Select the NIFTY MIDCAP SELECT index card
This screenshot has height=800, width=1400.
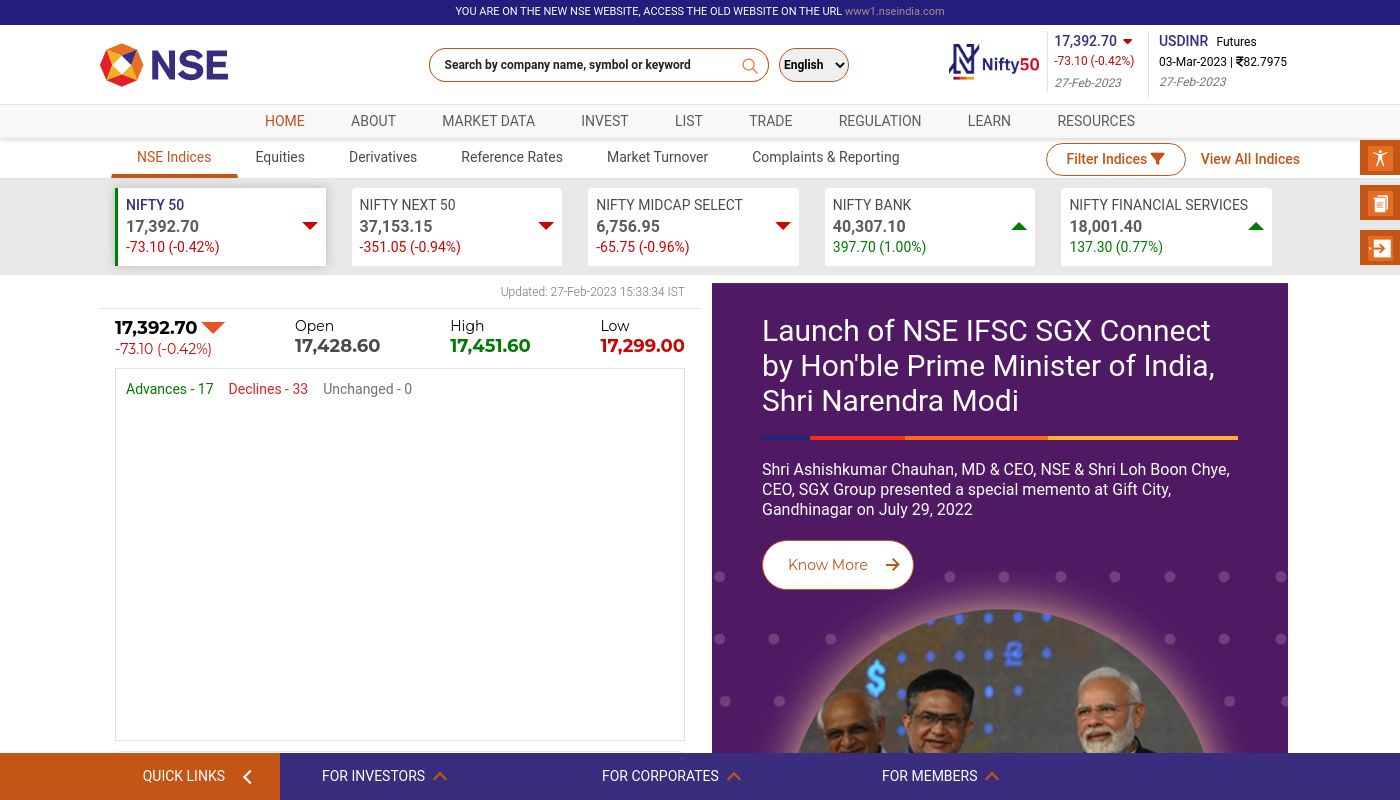point(693,227)
